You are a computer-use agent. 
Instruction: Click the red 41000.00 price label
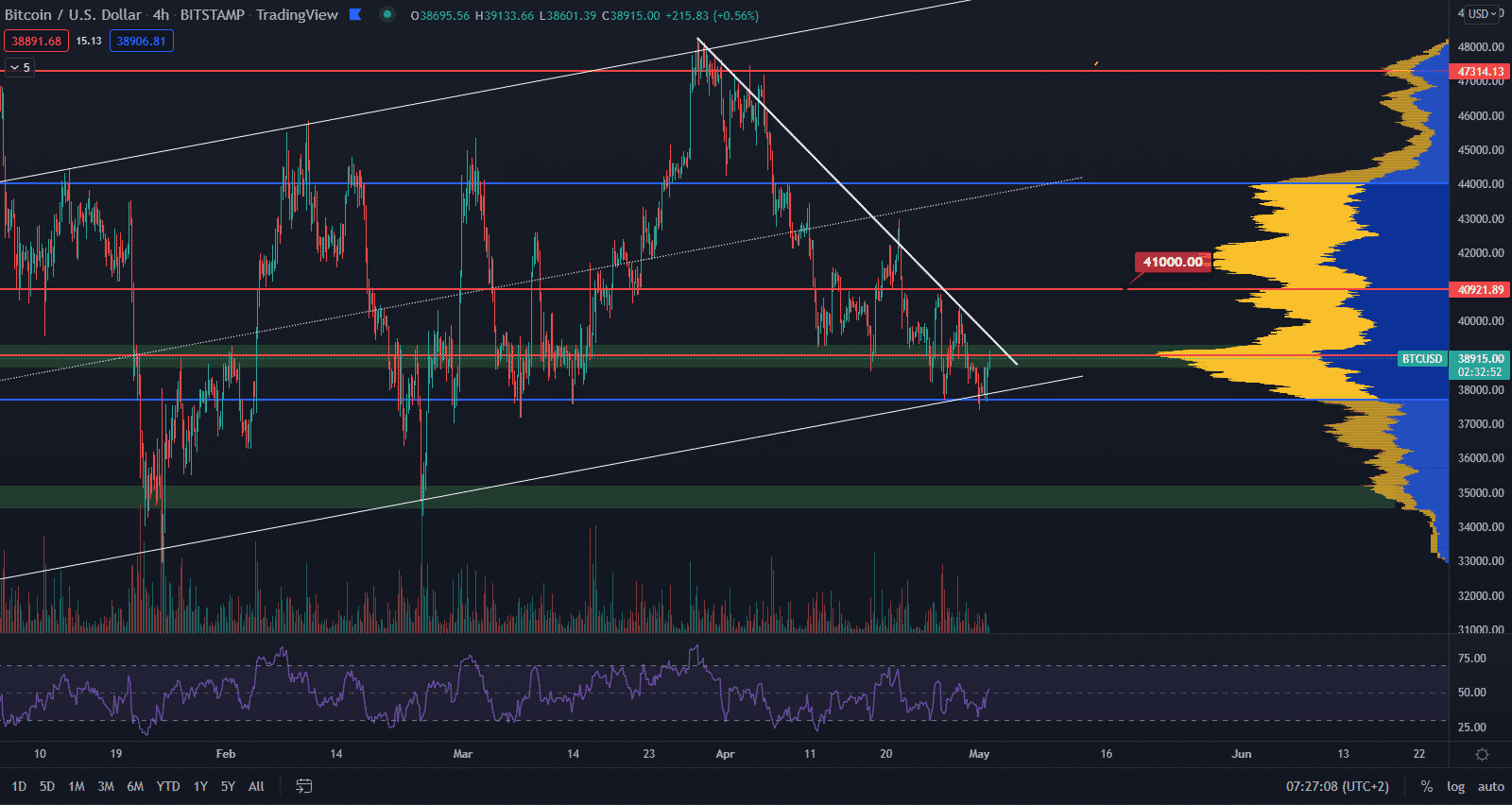[1172, 262]
